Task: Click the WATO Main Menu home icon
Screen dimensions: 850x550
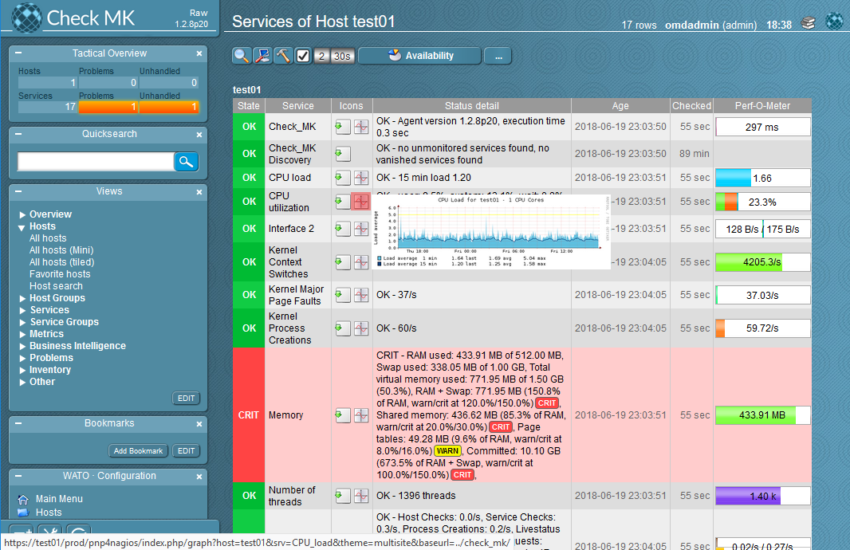Action: point(23,499)
